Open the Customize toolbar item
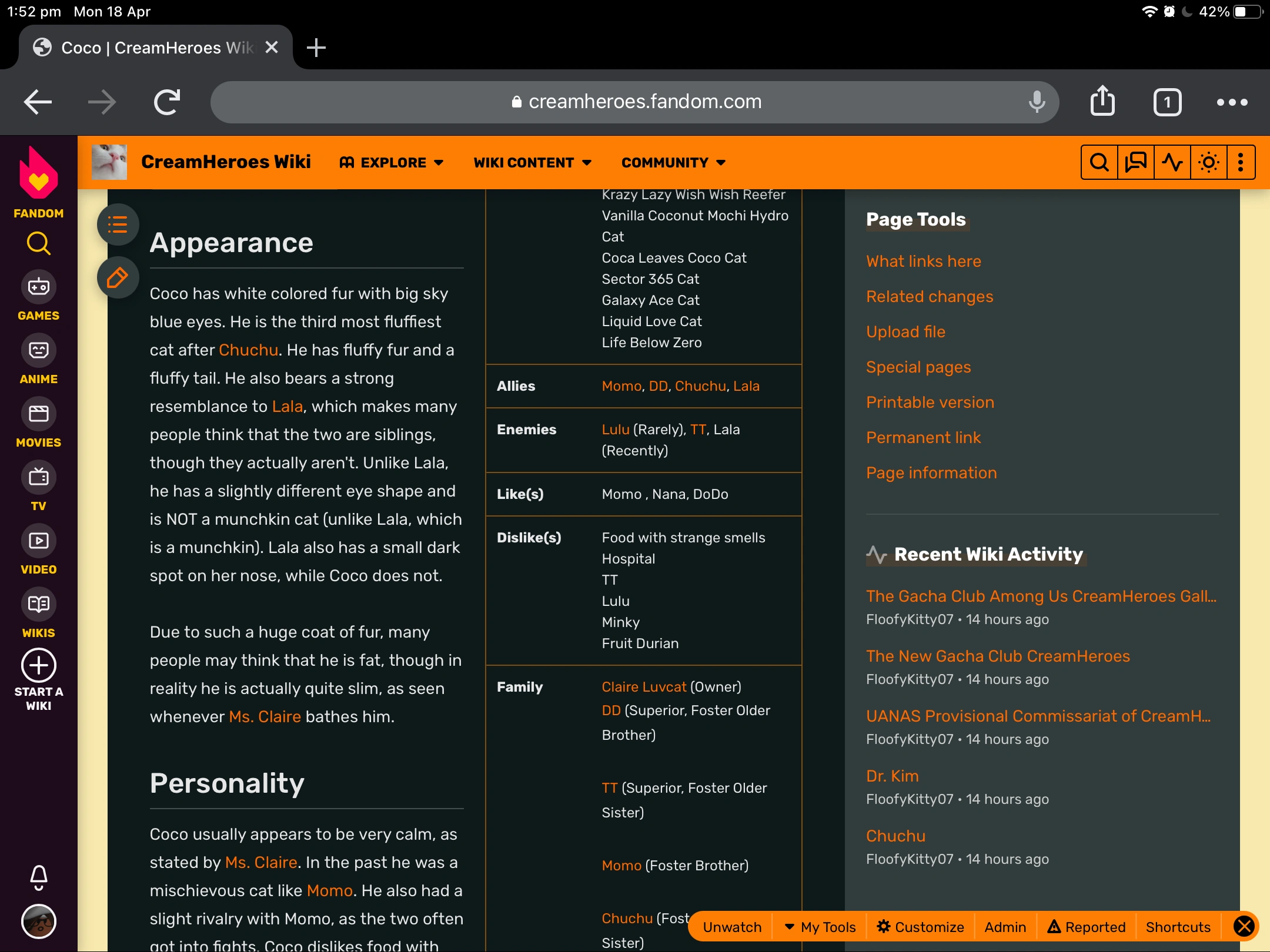The width and height of the screenshot is (1270, 952). [x=920, y=927]
